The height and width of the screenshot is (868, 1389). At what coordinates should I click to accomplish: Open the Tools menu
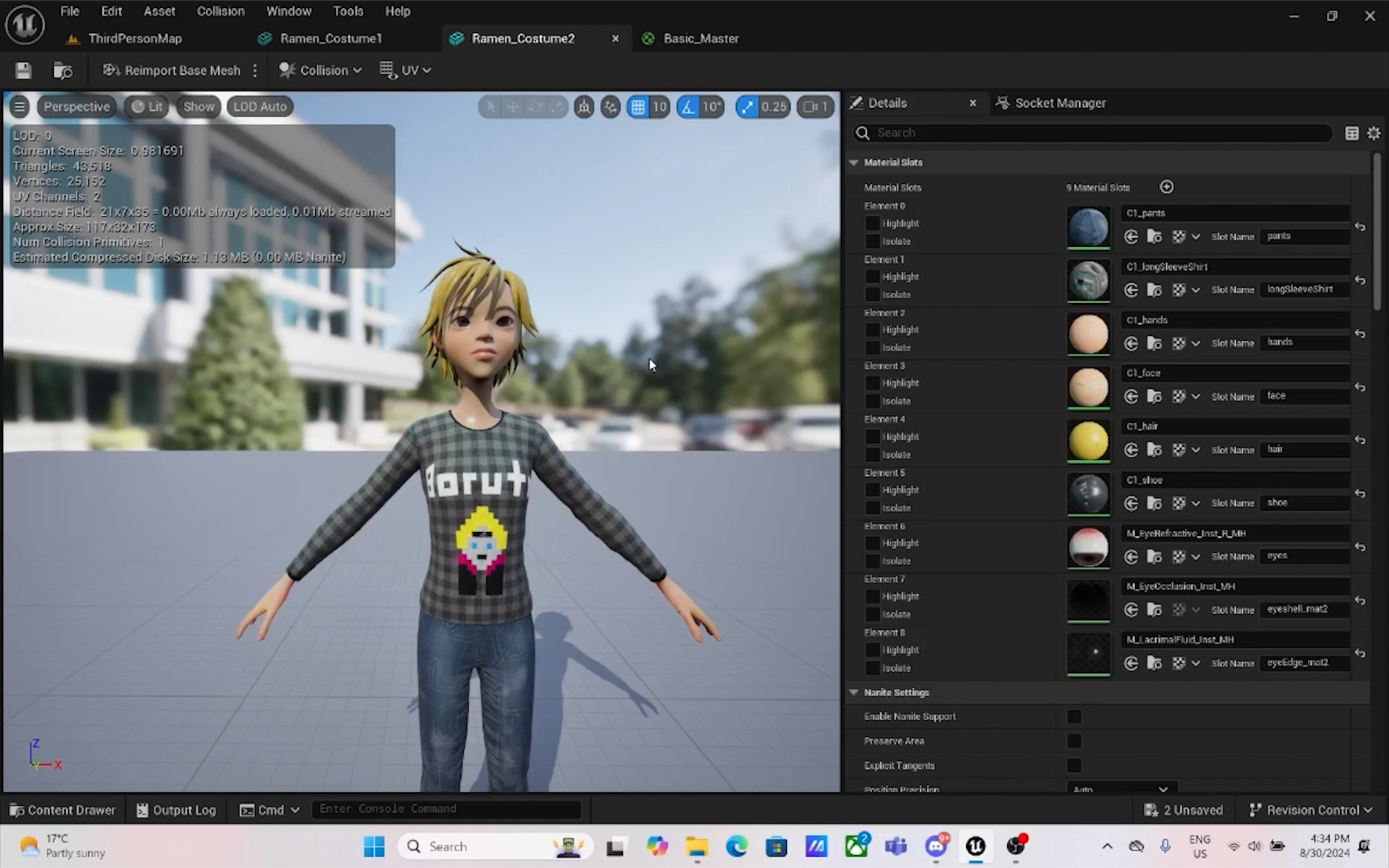(x=348, y=12)
